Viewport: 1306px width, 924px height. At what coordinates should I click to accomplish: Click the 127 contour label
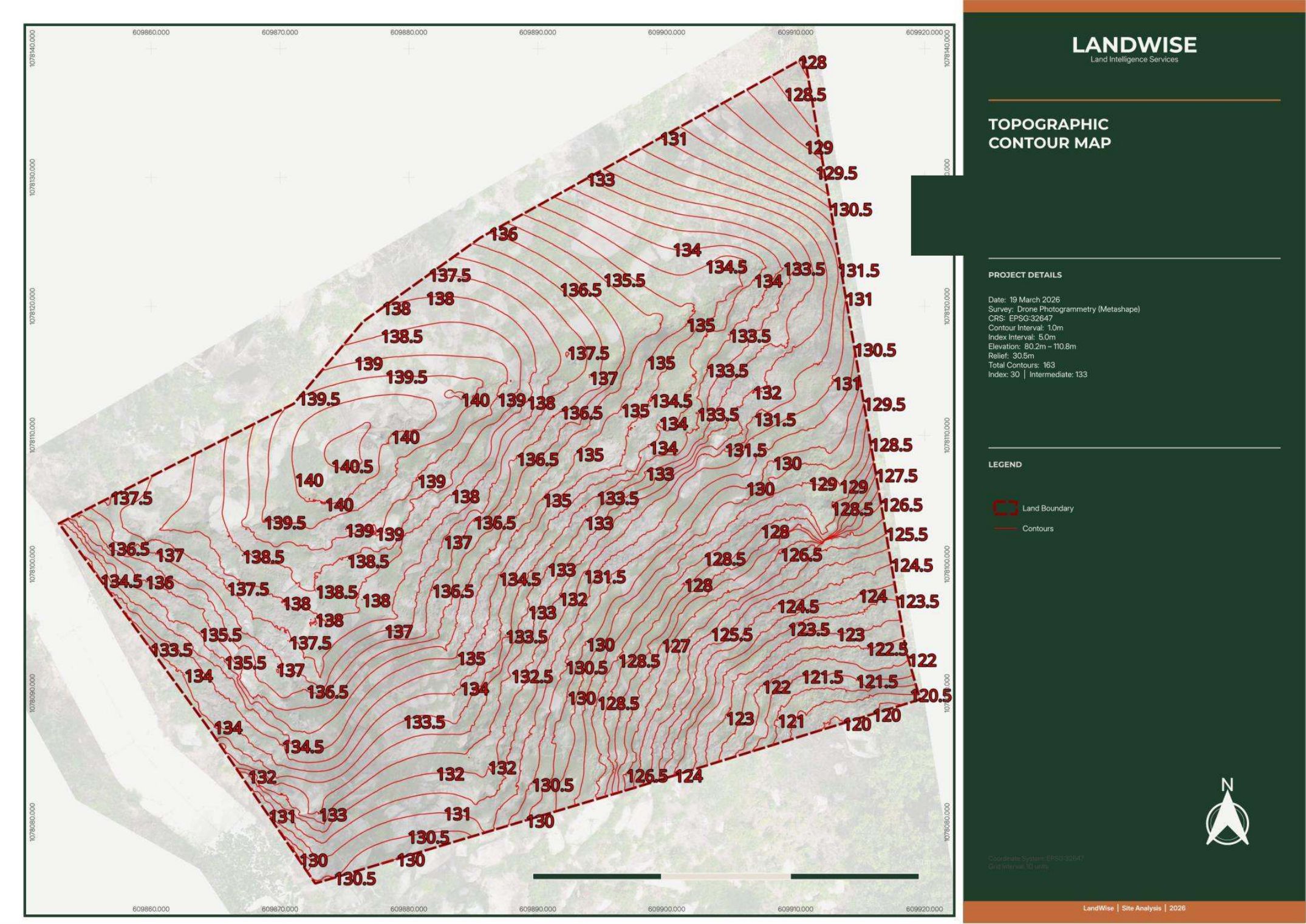click(x=676, y=646)
